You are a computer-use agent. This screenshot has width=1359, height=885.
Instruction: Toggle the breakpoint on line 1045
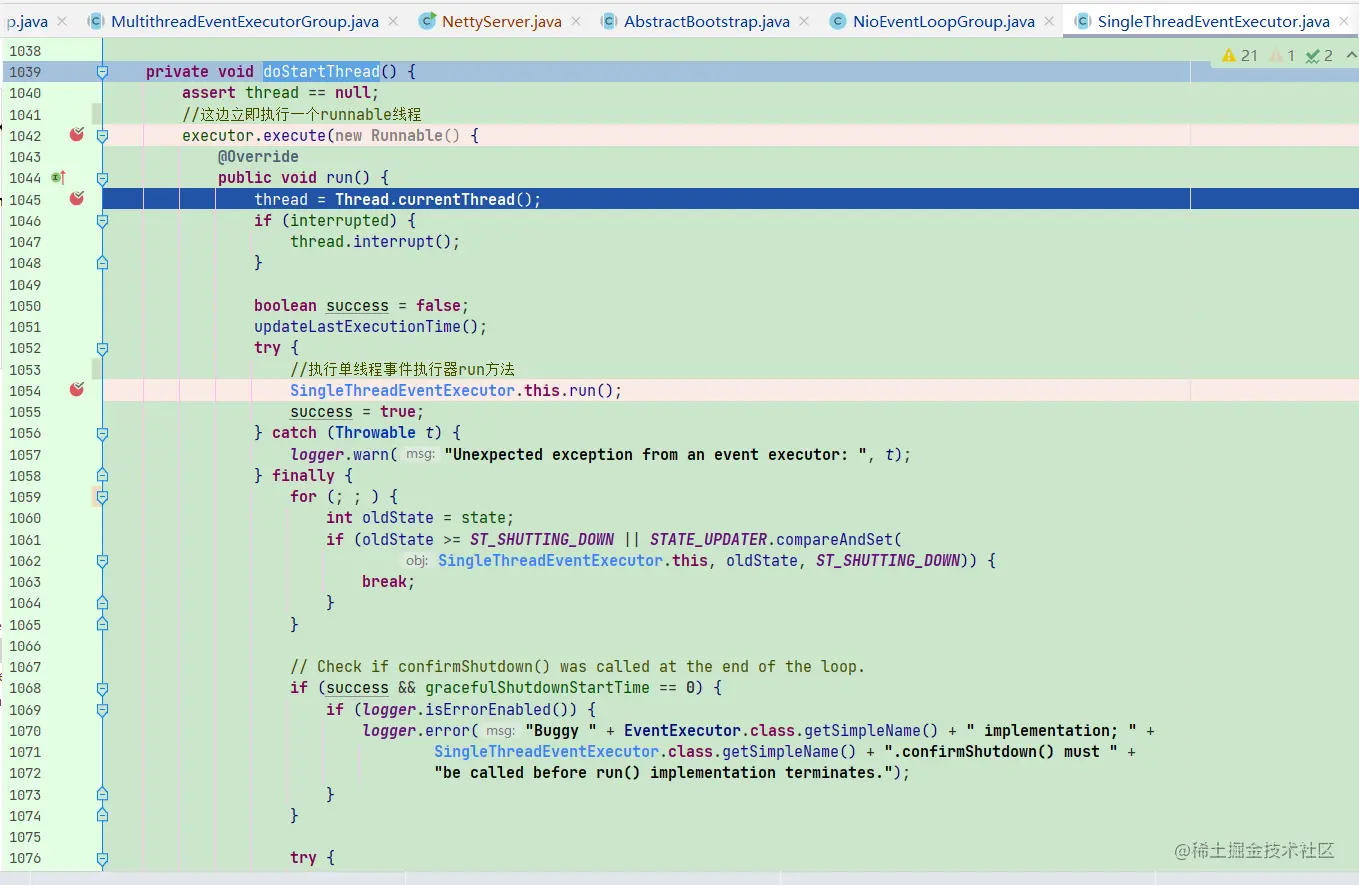[x=76, y=198]
